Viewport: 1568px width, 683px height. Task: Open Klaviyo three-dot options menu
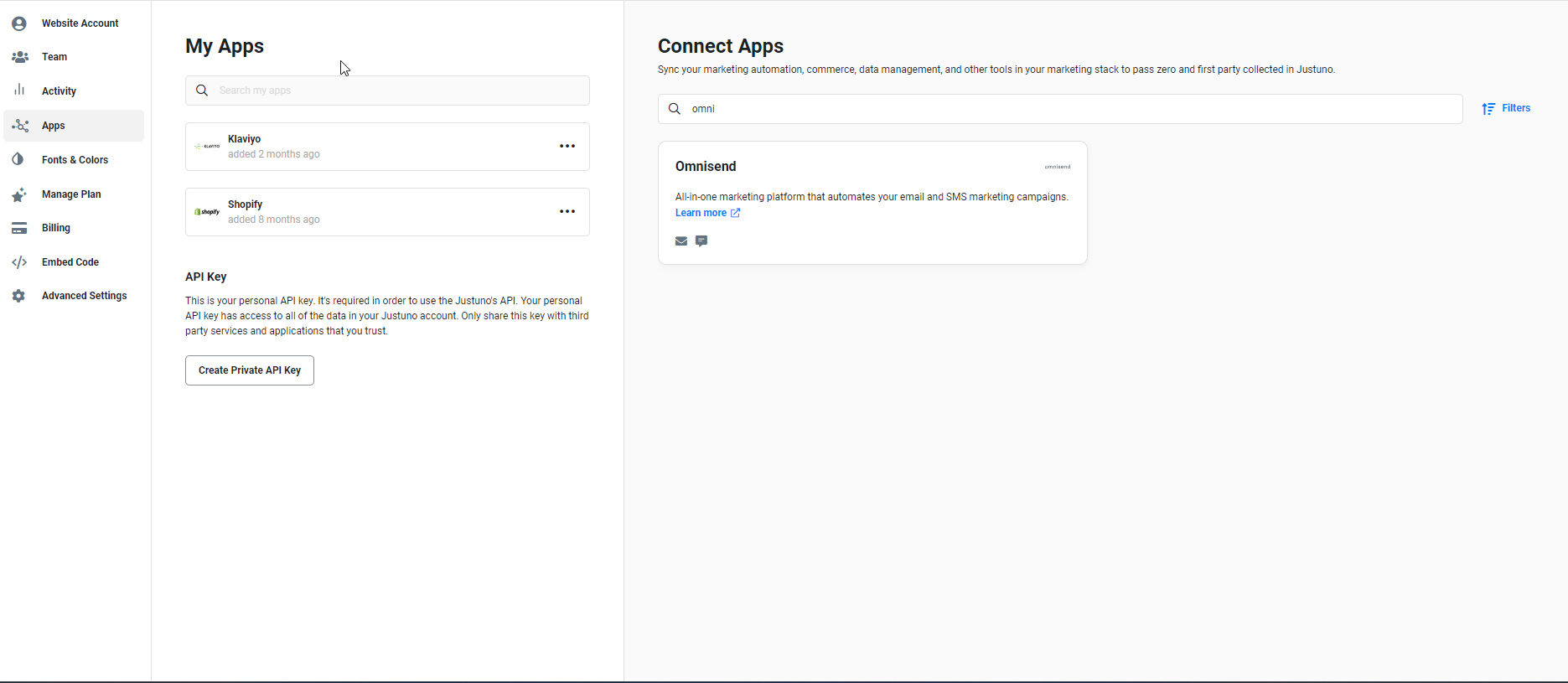click(x=567, y=147)
